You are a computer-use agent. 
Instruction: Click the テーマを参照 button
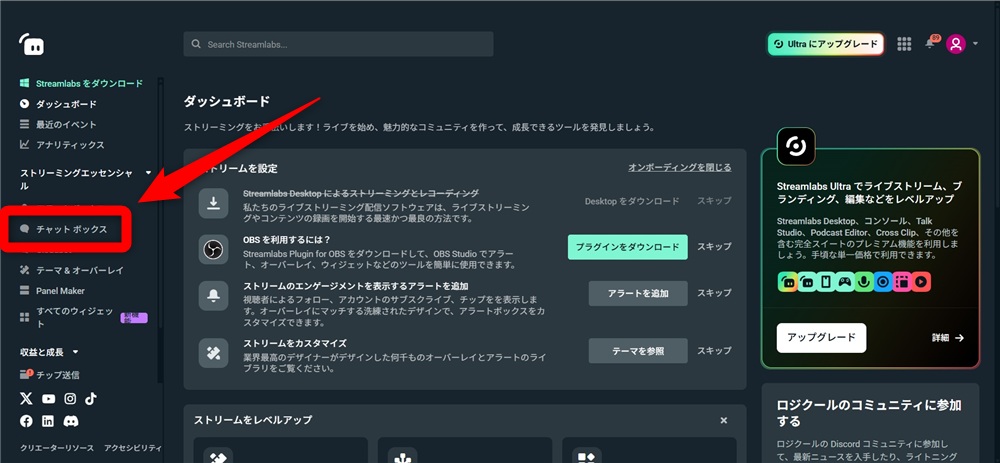click(x=638, y=351)
